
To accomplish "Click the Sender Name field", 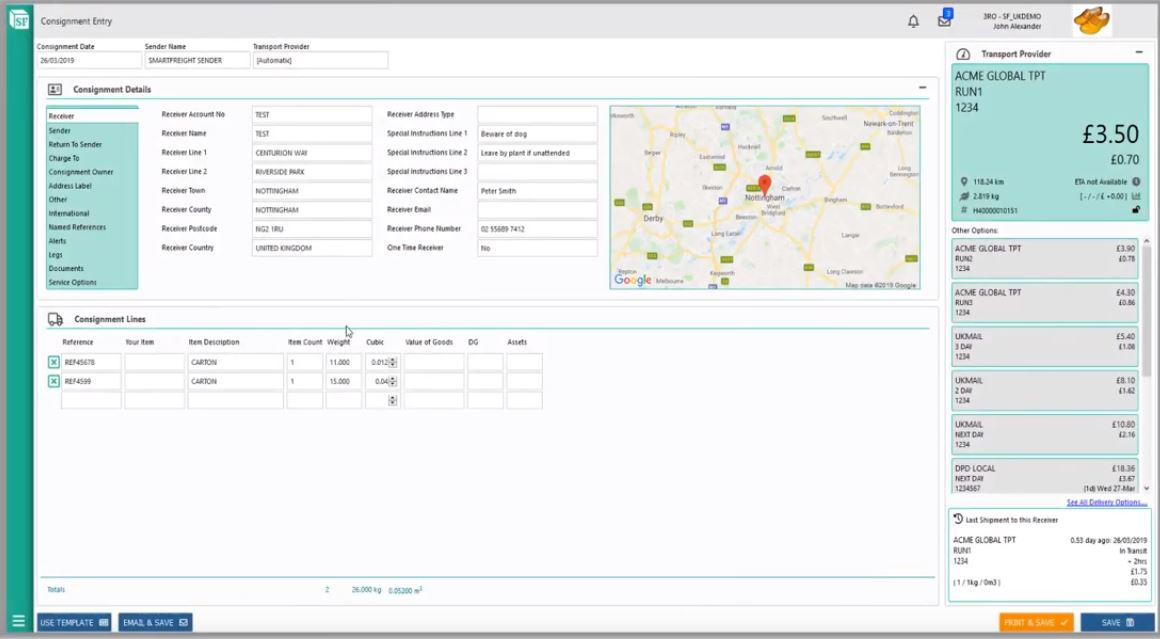I will pos(197,61).
